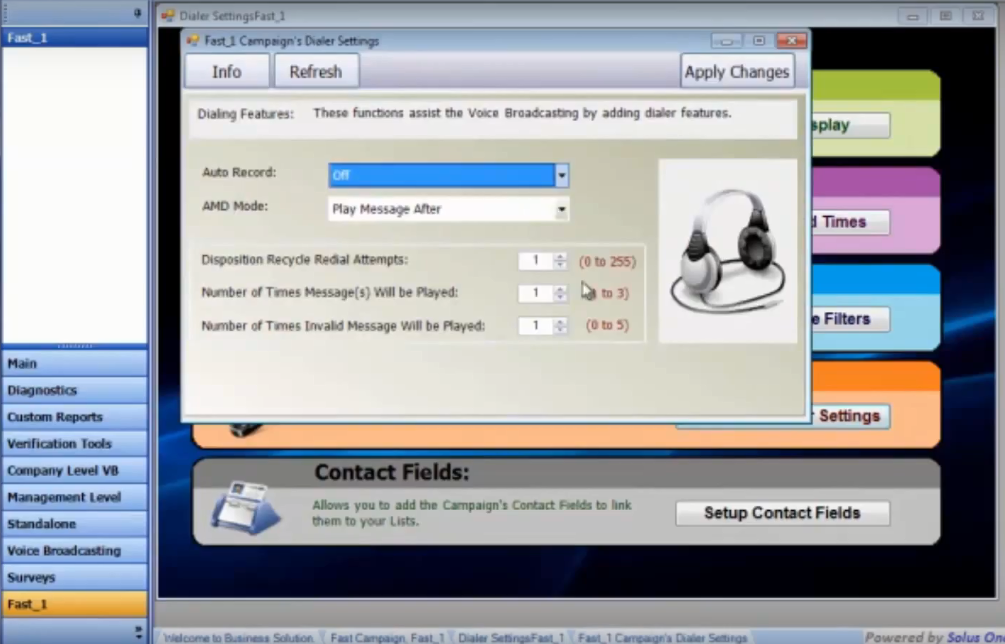Click the Setup Contact Fields button
Screen dimensions: 1005x644
(783, 513)
